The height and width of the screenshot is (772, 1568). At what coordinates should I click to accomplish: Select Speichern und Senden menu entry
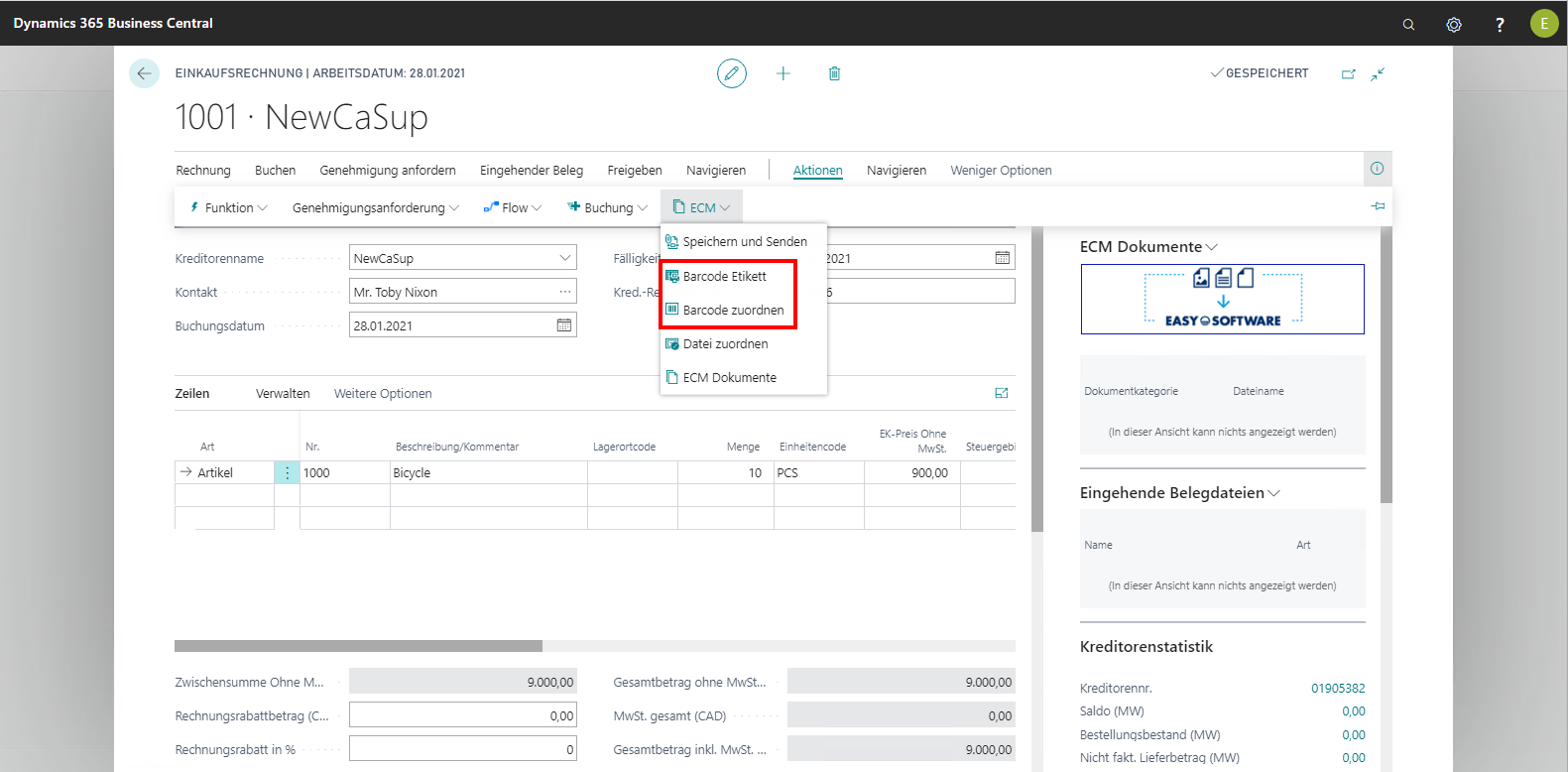(x=744, y=241)
